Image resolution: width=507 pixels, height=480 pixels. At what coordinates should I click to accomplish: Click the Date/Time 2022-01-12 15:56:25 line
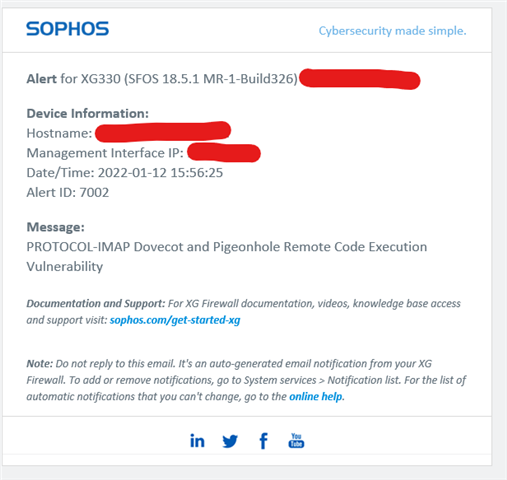[x=125, y=173]
